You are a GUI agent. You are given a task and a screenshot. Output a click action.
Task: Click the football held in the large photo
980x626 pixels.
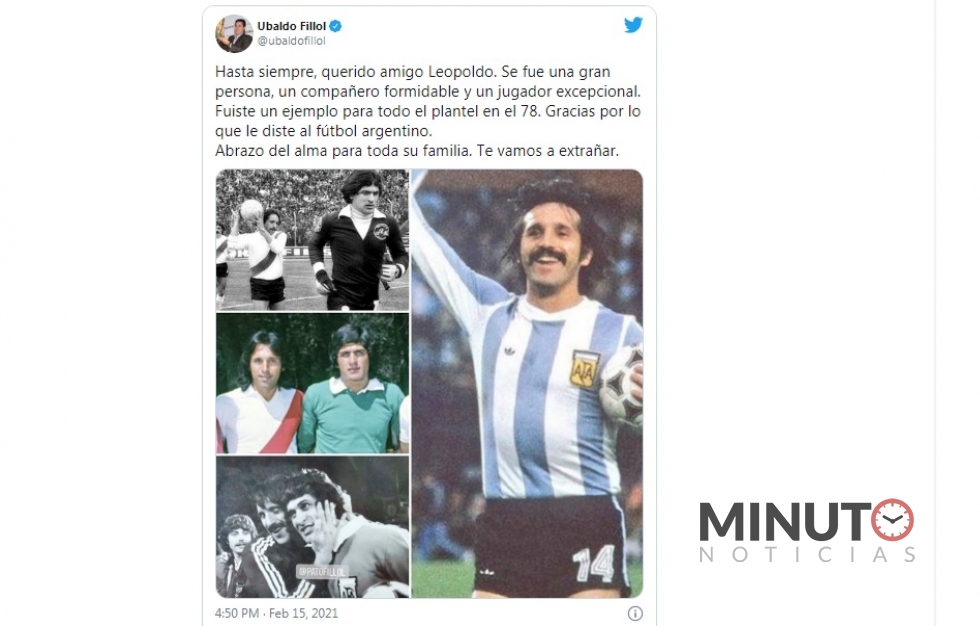pos(622,387)
